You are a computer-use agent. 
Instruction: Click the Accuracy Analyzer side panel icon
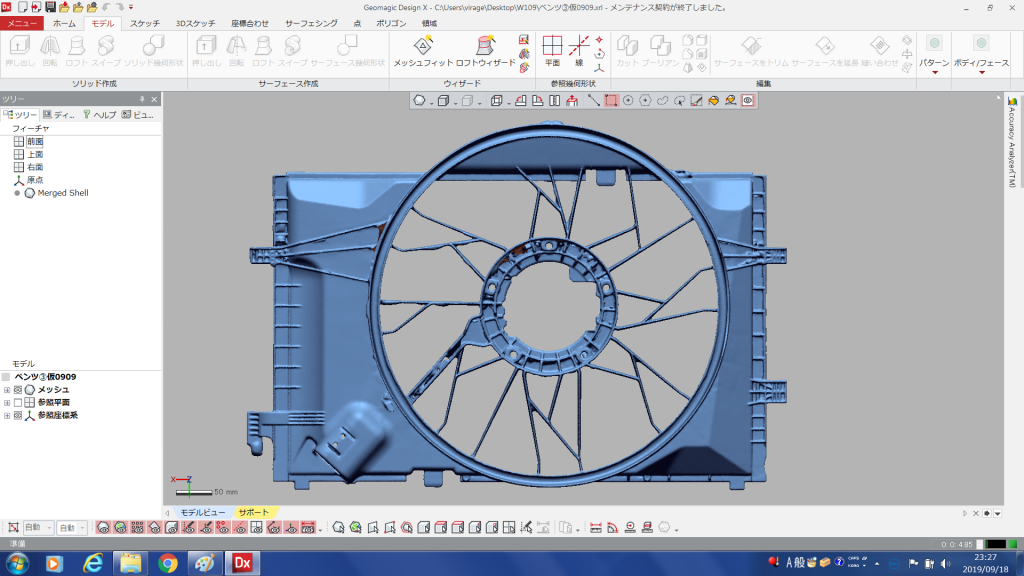[x=1012, y=101]
